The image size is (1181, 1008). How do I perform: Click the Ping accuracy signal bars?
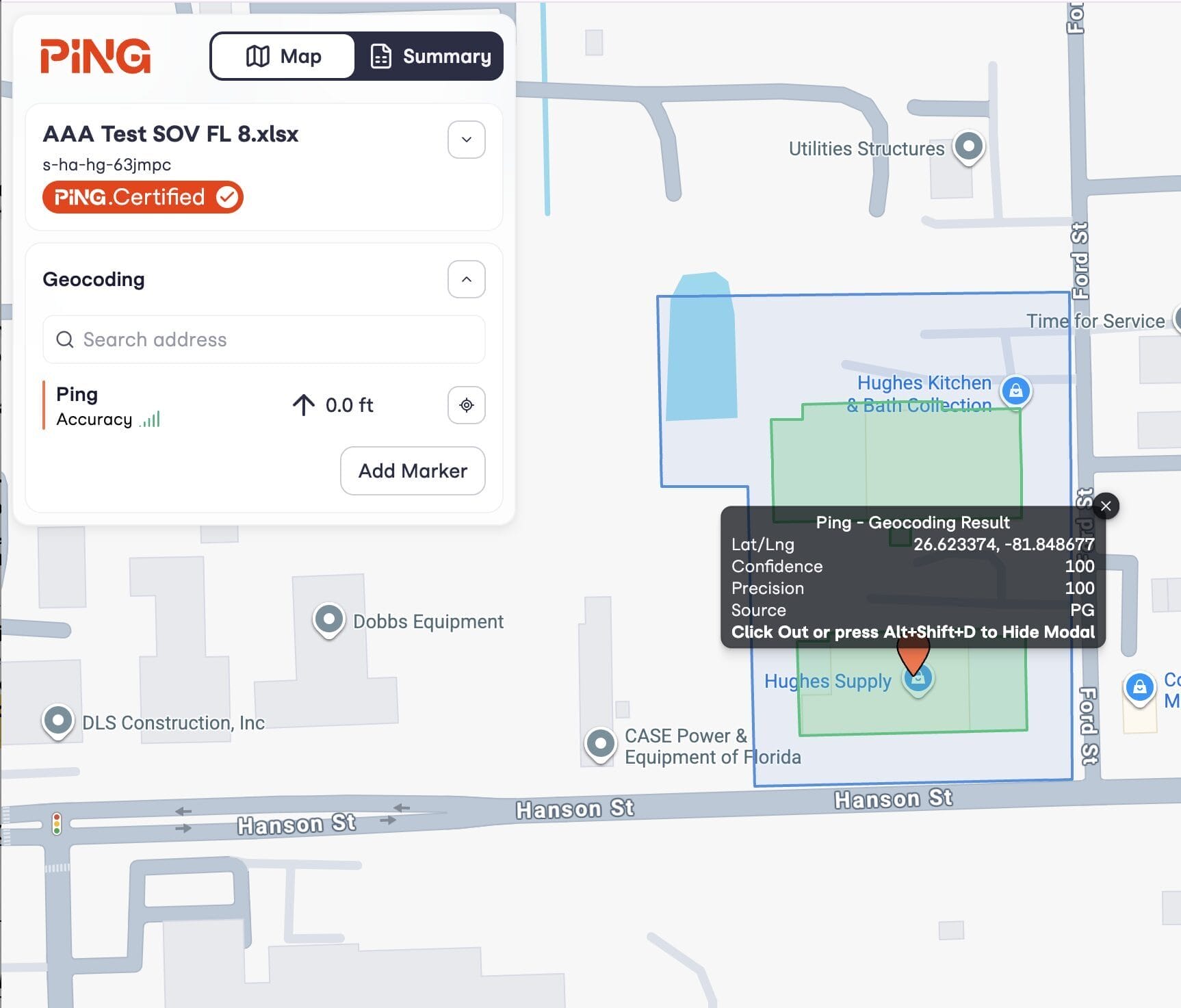point(150,419)
